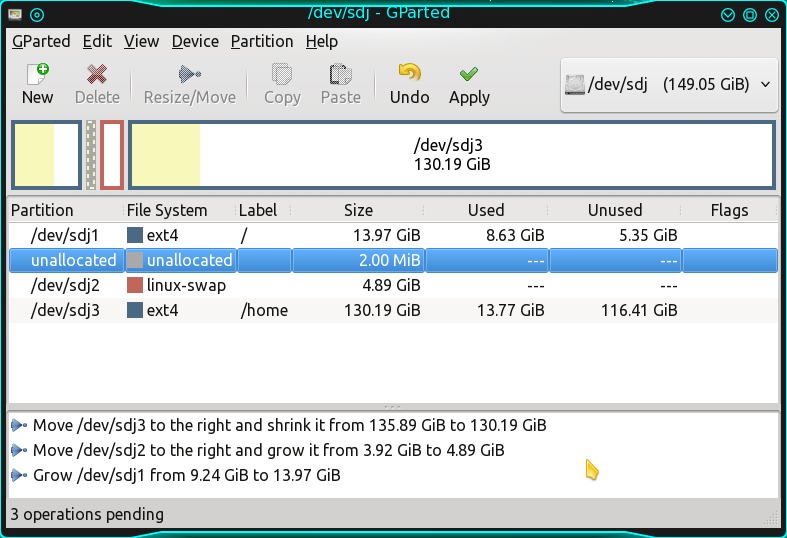Sort by the Size column header

click(x=358, y=210)
